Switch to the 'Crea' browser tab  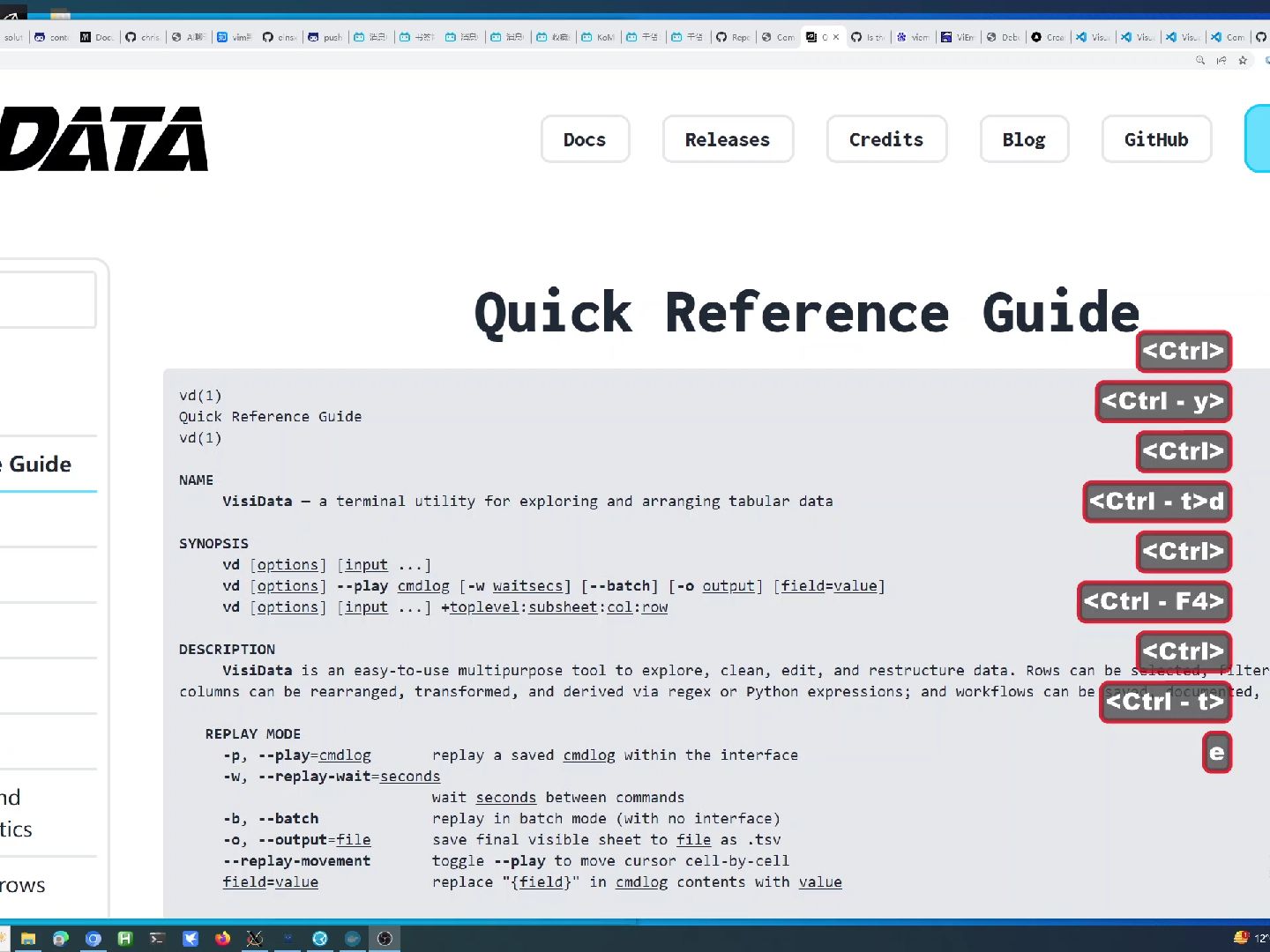(1049, 37)
